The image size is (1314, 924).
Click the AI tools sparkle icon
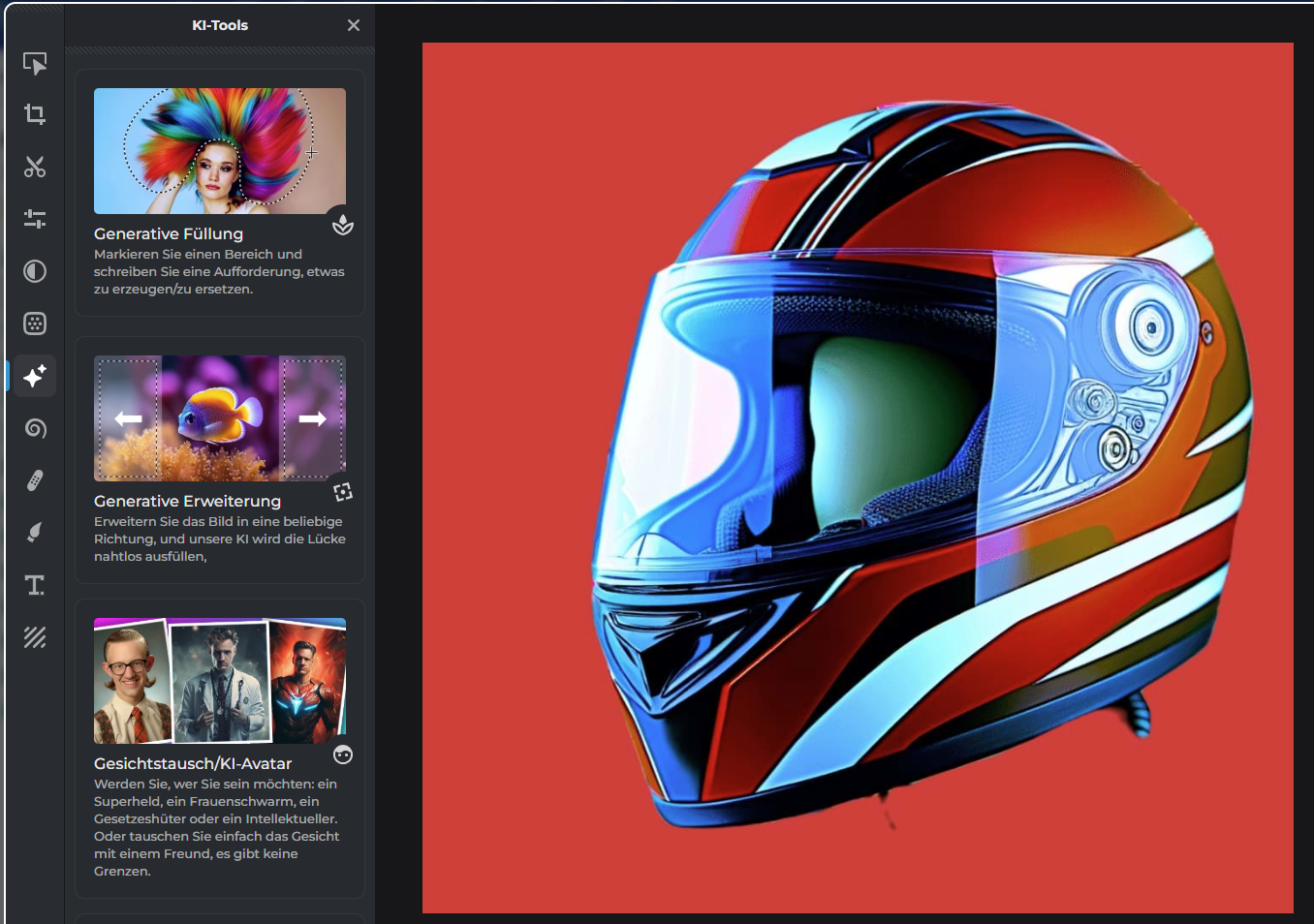(x=35, y=376)
